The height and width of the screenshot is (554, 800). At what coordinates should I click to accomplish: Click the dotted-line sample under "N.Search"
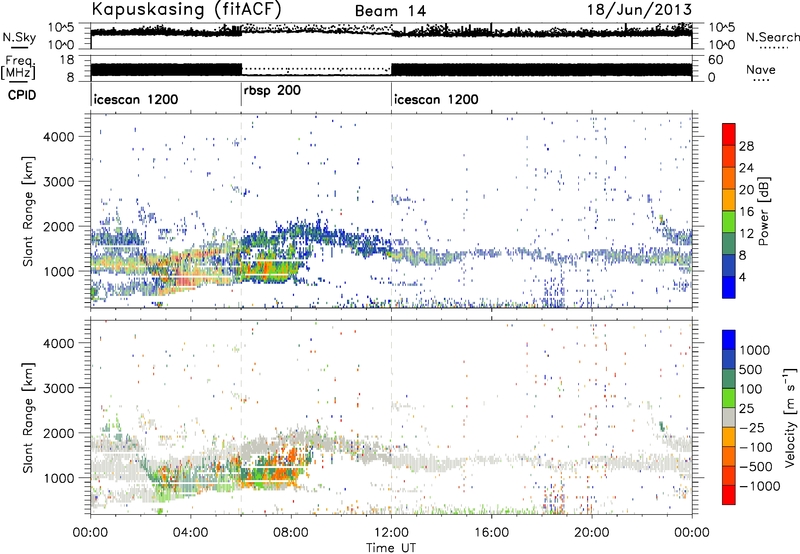click(774, 48)
